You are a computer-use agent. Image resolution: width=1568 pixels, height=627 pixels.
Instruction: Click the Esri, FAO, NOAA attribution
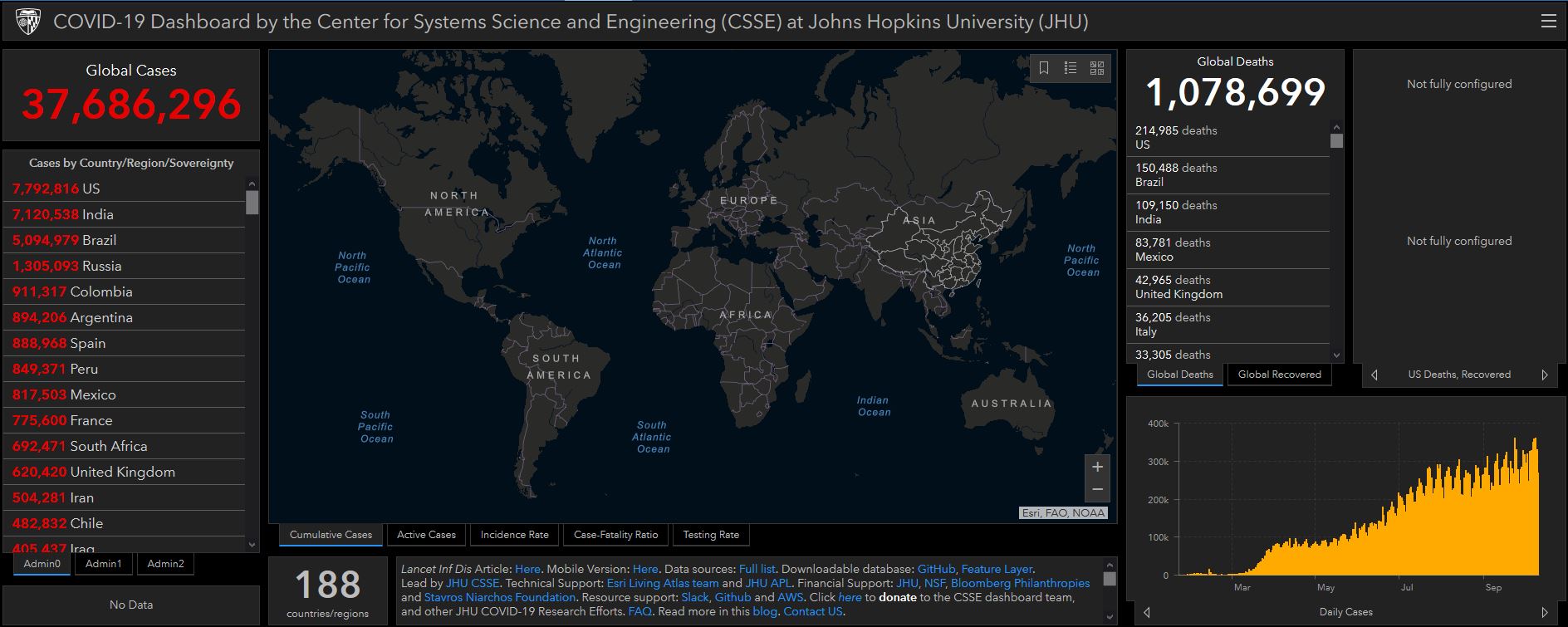pyautogui.click(x=1063, y=513)
